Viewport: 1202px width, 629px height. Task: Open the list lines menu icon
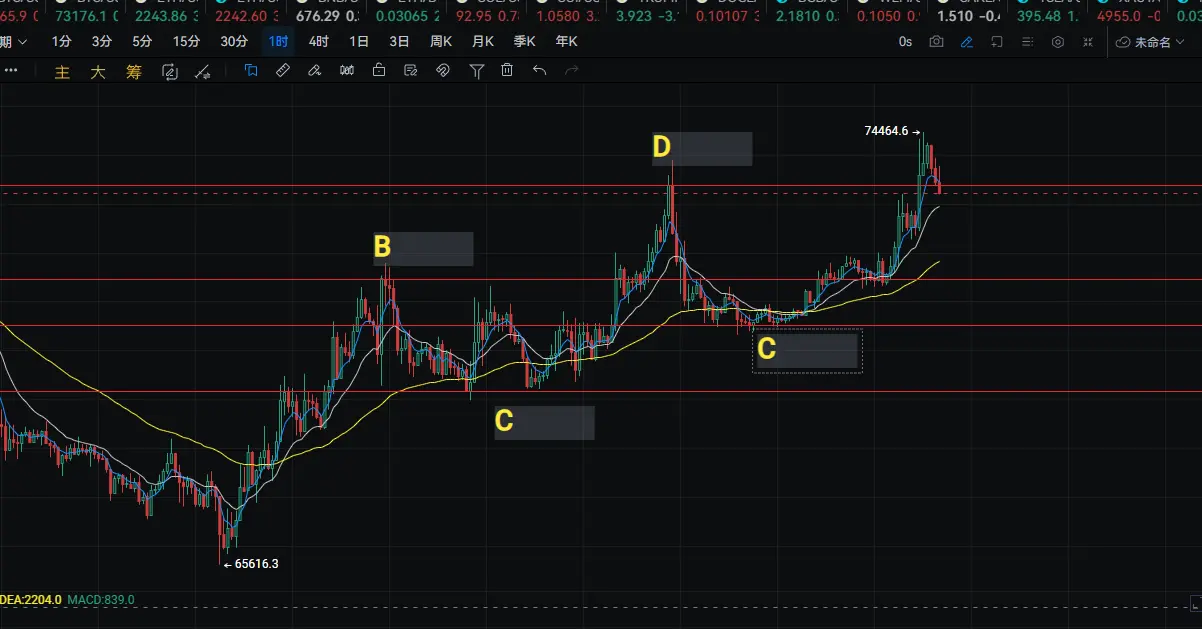click(1027, 42)
